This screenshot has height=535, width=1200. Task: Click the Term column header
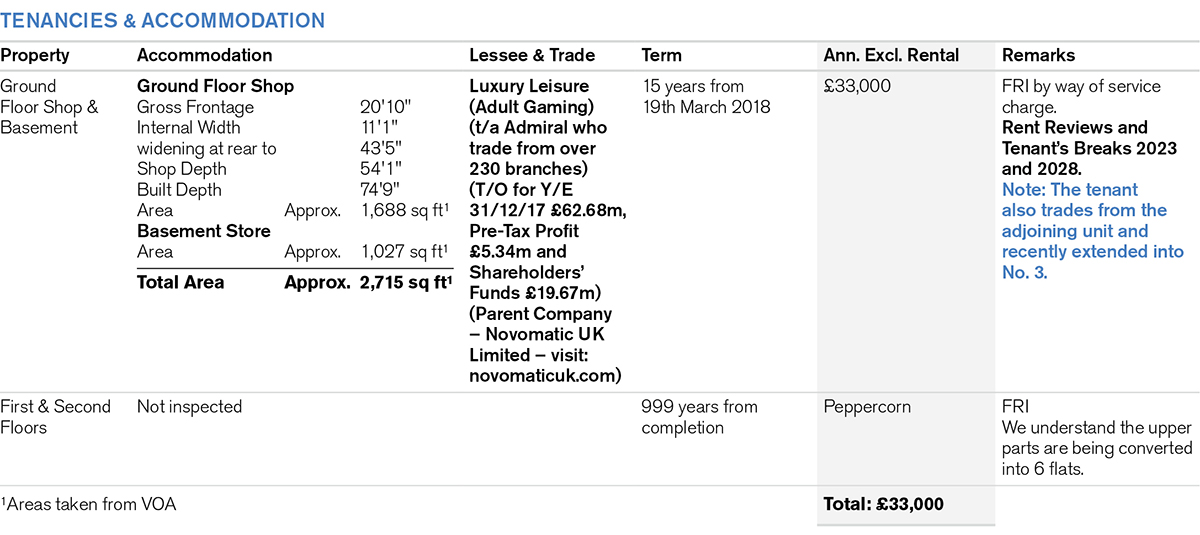(661, 56)
